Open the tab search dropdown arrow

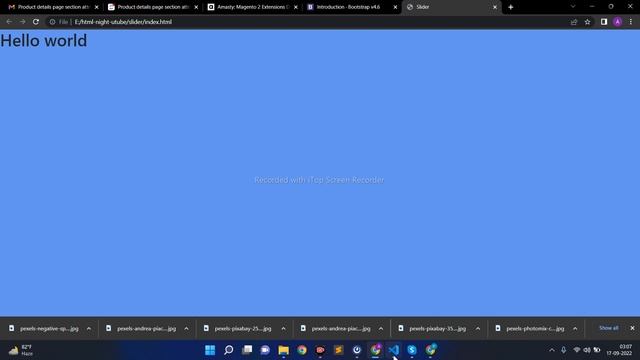(x=573, y=7)
